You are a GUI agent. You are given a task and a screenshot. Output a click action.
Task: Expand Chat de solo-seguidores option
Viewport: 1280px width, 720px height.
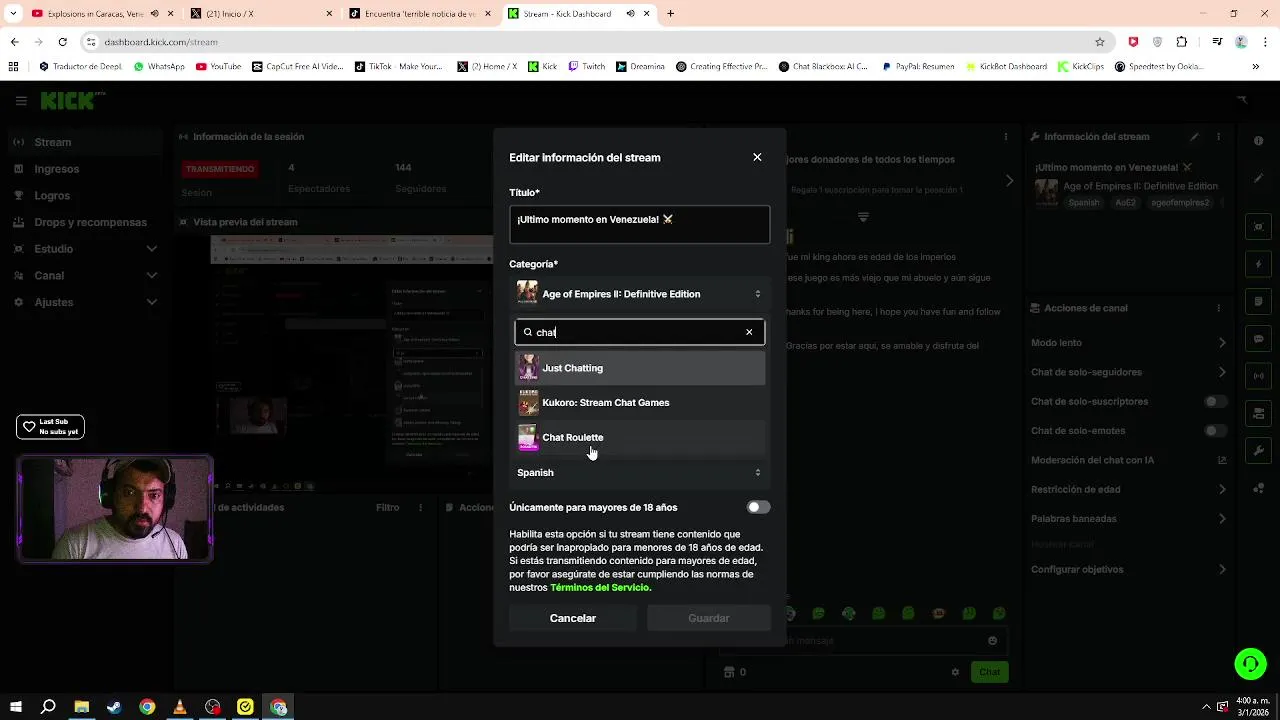[1129, 372]
